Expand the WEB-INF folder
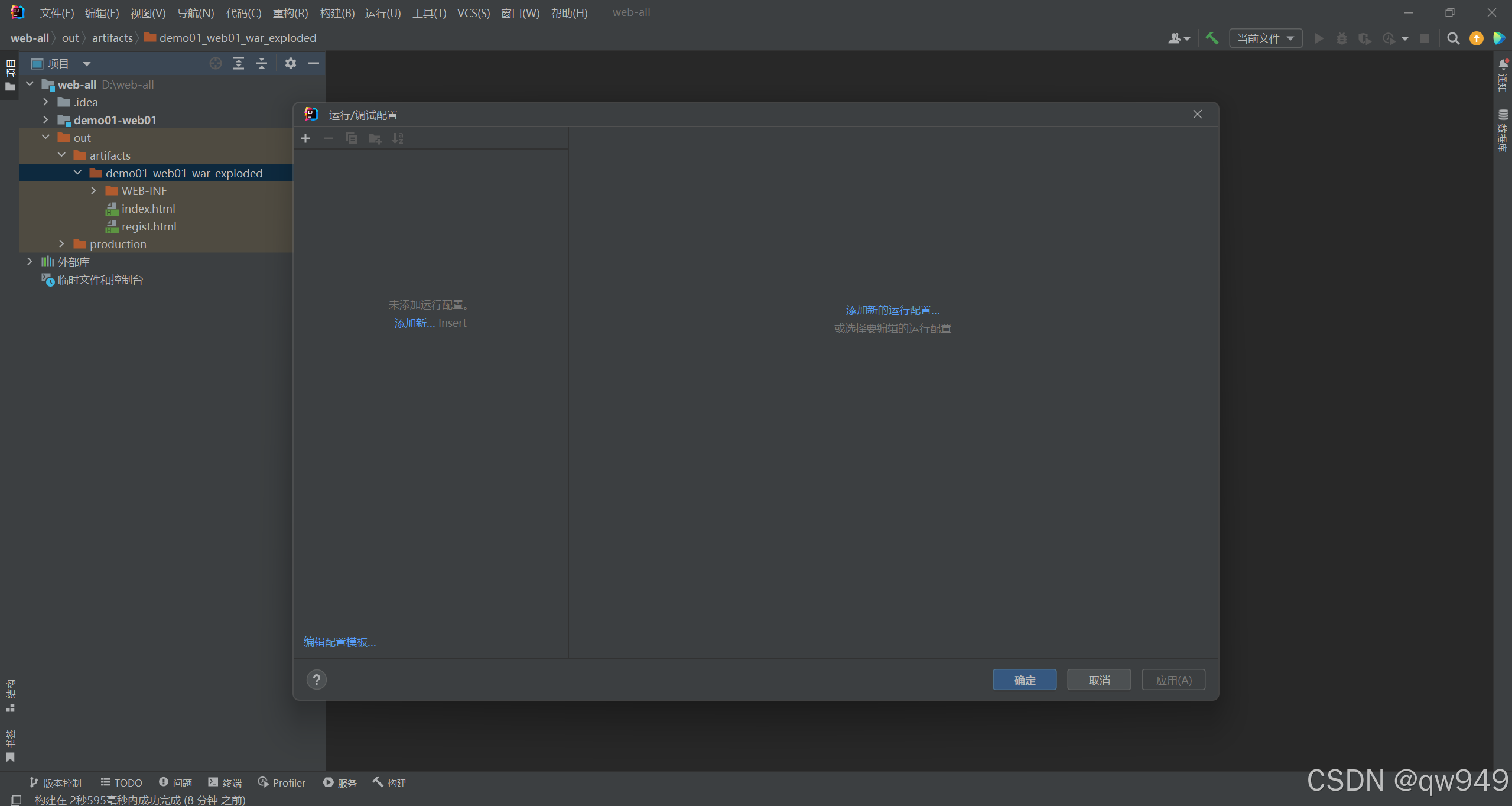 tap(93, 191)
